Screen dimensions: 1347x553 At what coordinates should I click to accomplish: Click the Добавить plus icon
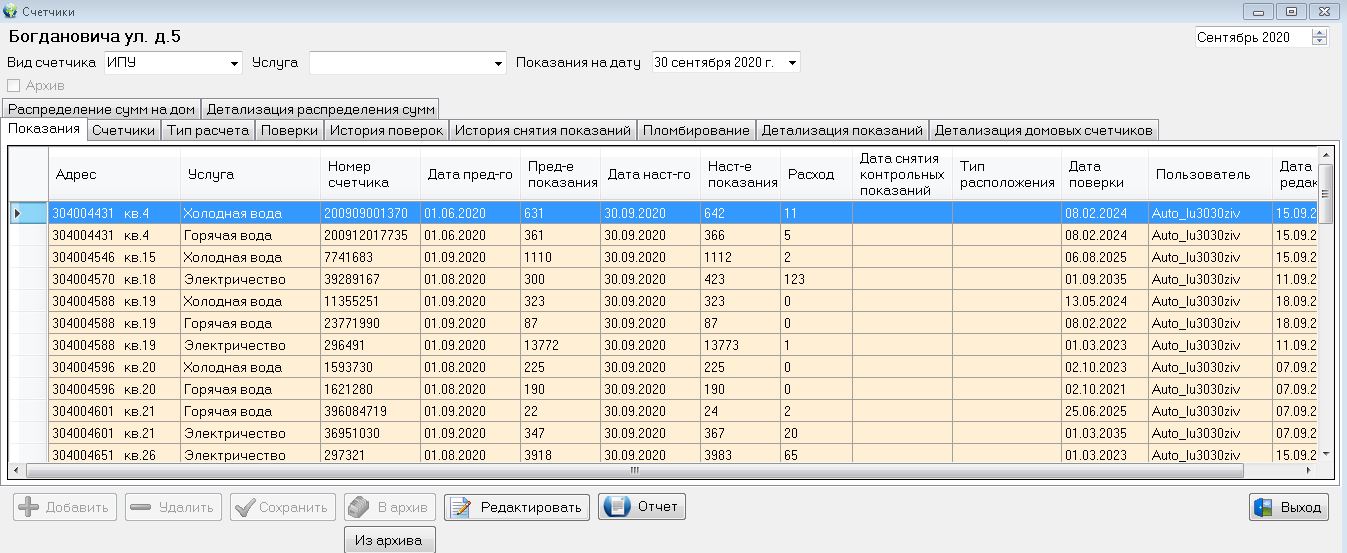tap(30, 507)
